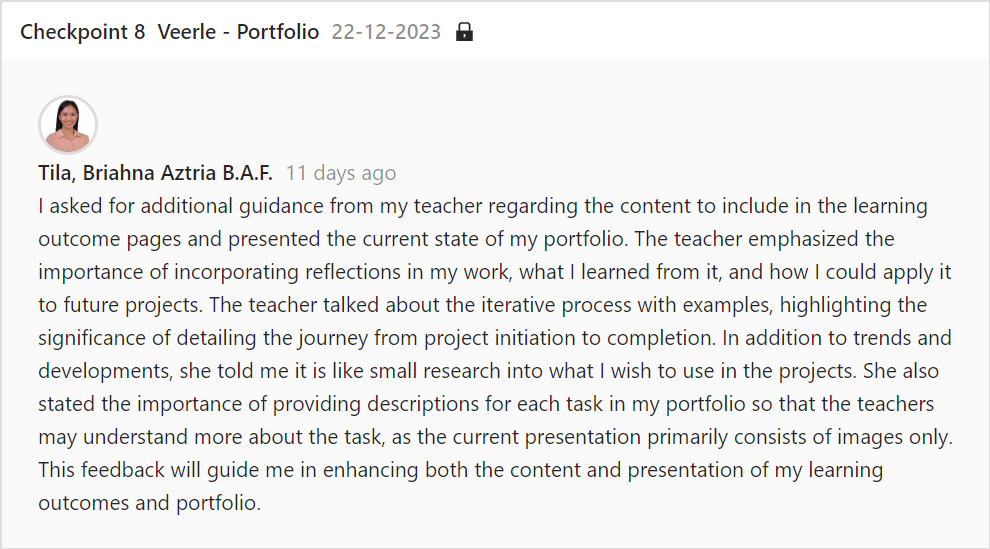Click the line starting 'This feedback will guide me'
Image resolution: width=990 pixels, height=549 pixels.
click(x=460, y=470)
